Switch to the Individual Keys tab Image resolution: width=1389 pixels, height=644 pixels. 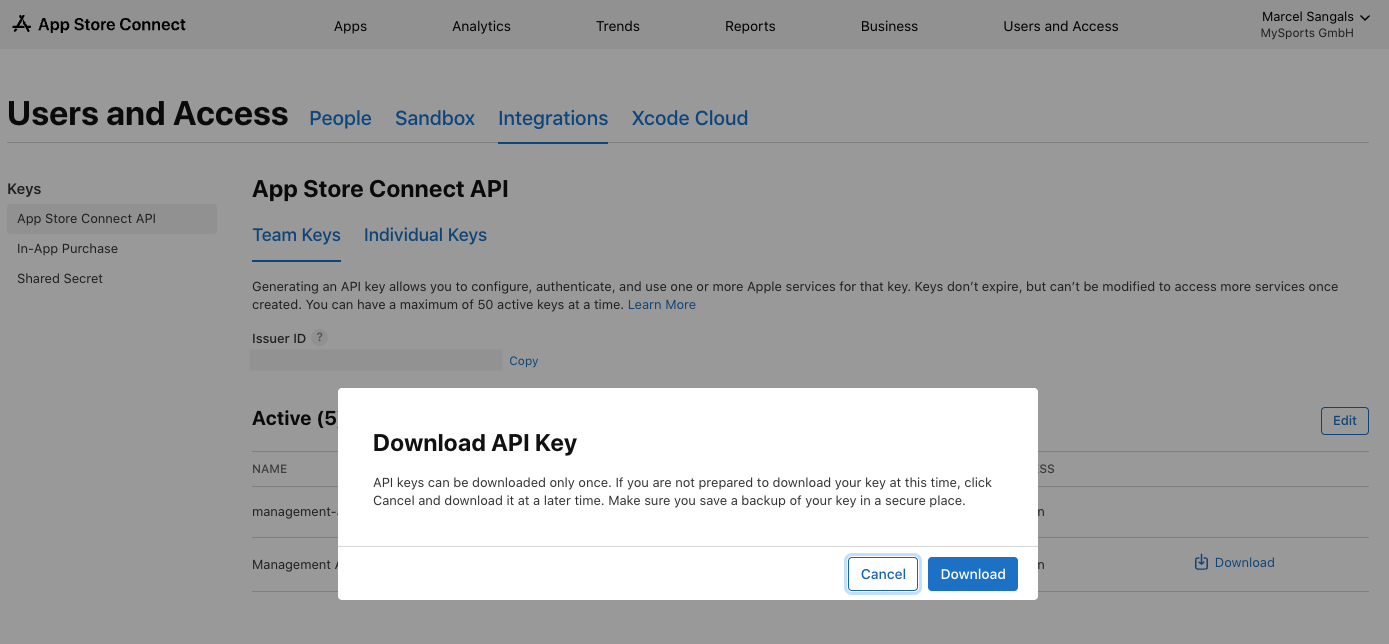coord(425,235)
